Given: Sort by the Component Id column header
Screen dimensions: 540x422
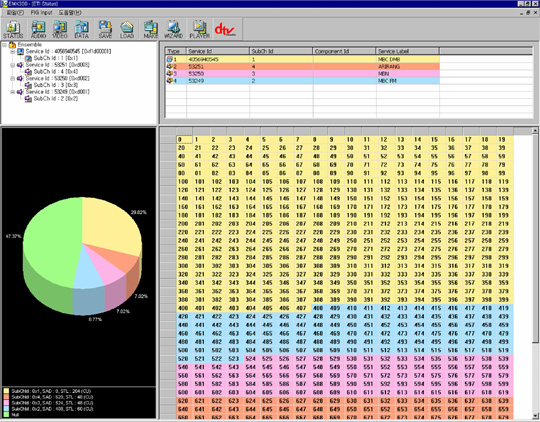Looking at the screenshot, I should (x=344, y=51).
